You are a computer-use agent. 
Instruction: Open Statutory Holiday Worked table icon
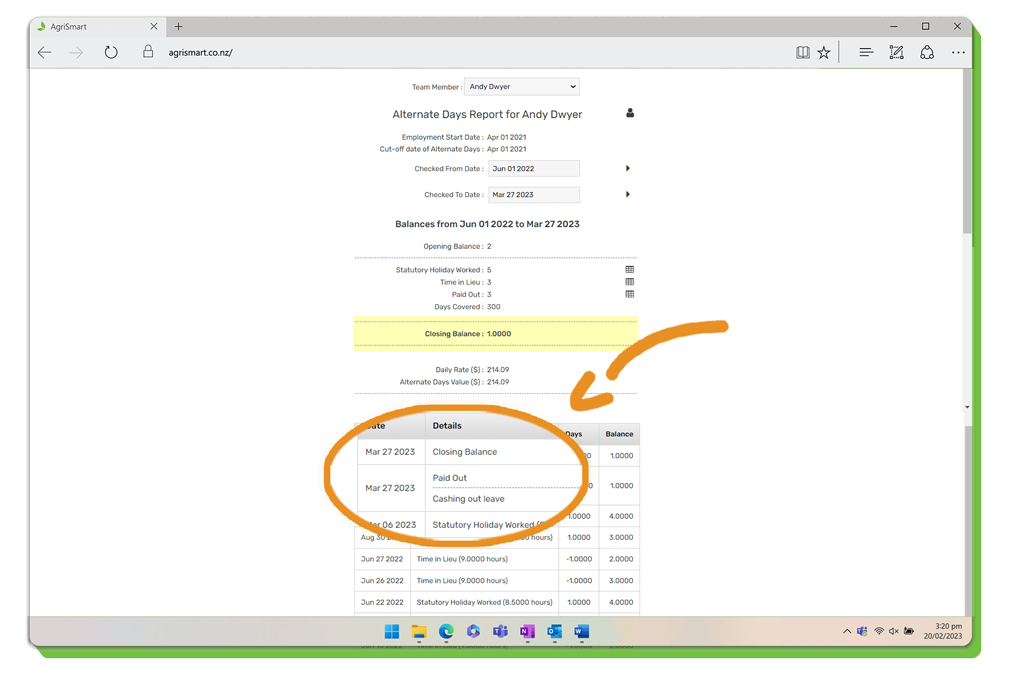tap(629, 270)
